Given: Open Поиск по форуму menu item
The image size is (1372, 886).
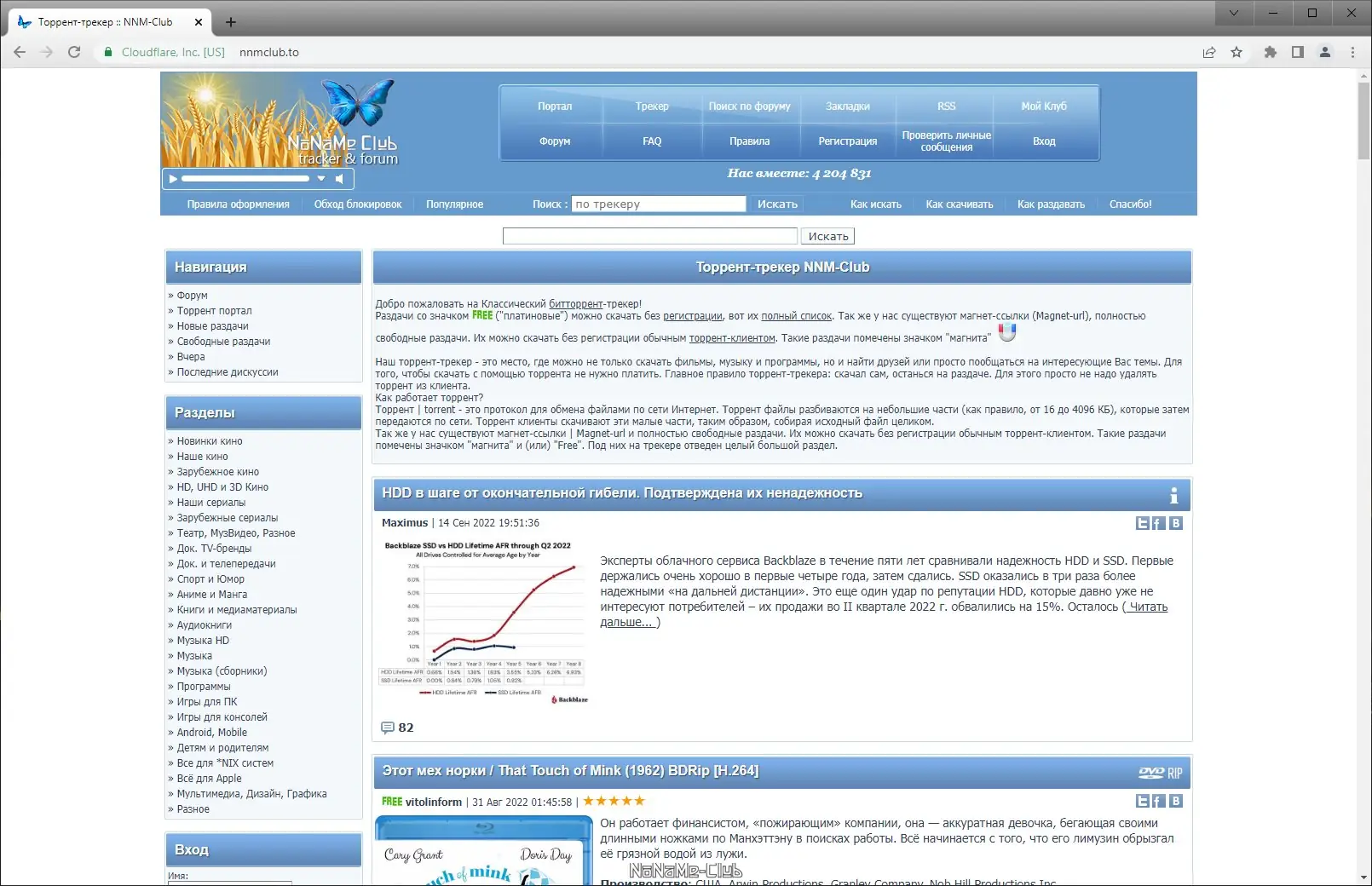Looking at the screenshot, I should click(x=750, y=106).
